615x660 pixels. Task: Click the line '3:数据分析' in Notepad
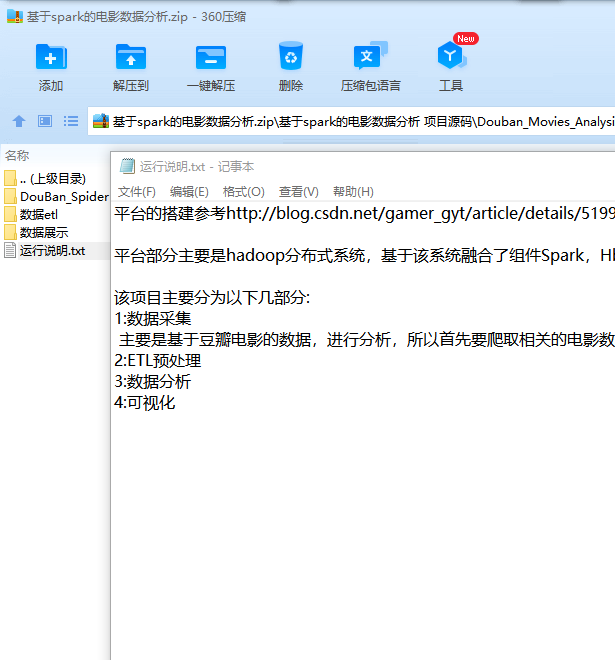(x=153, y=382)
